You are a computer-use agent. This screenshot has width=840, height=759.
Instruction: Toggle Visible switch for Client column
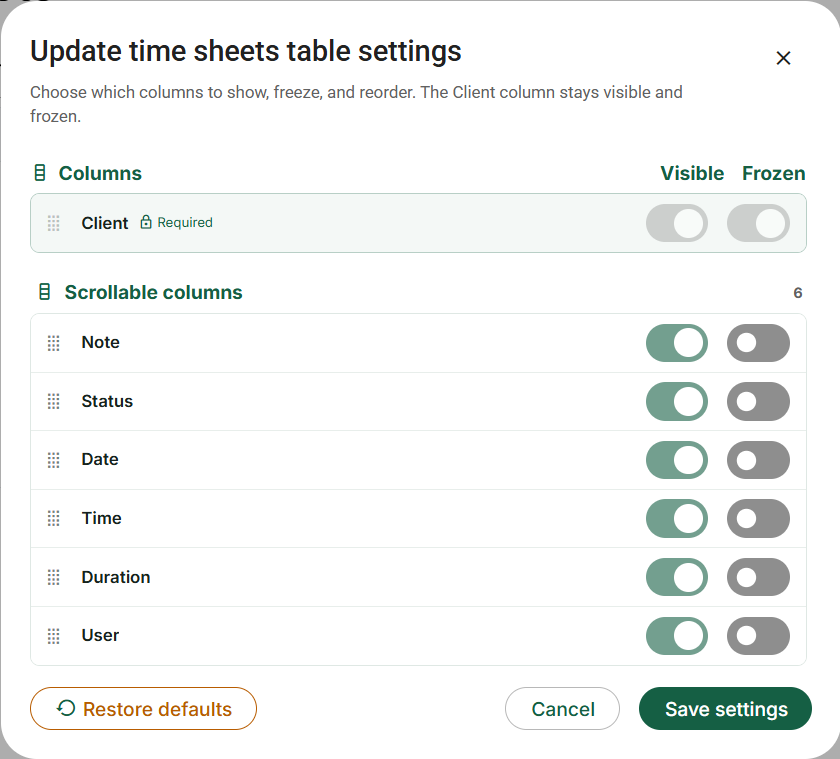pos(677,223)
